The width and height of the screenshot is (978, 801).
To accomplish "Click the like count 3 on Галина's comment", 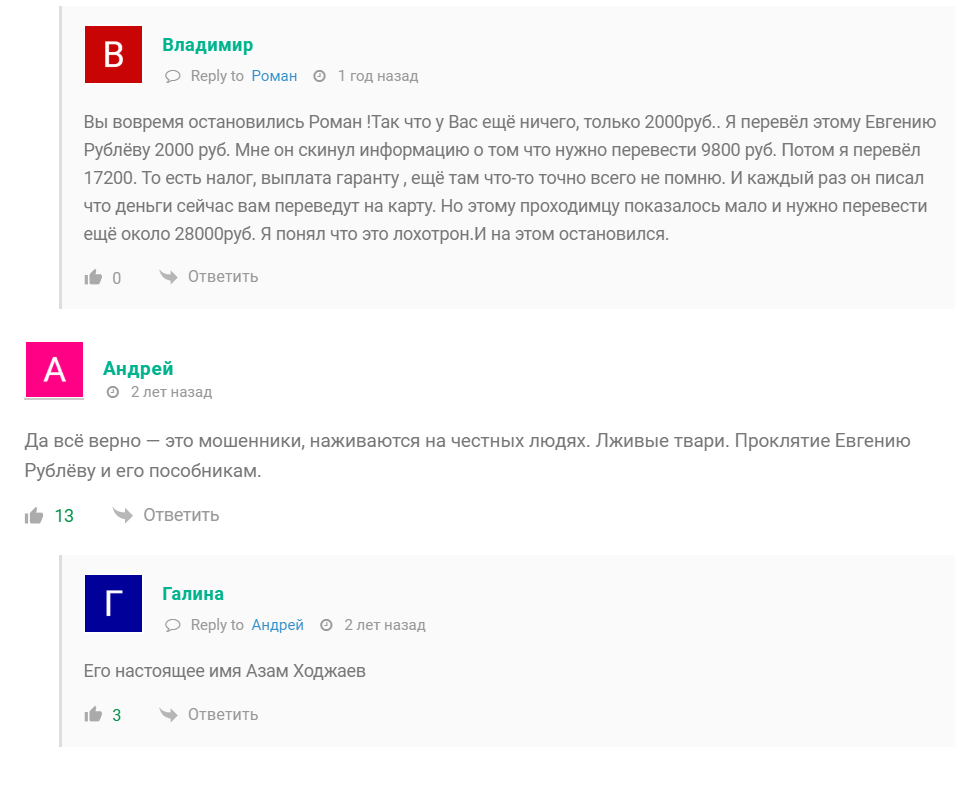I will coord(117,715).
